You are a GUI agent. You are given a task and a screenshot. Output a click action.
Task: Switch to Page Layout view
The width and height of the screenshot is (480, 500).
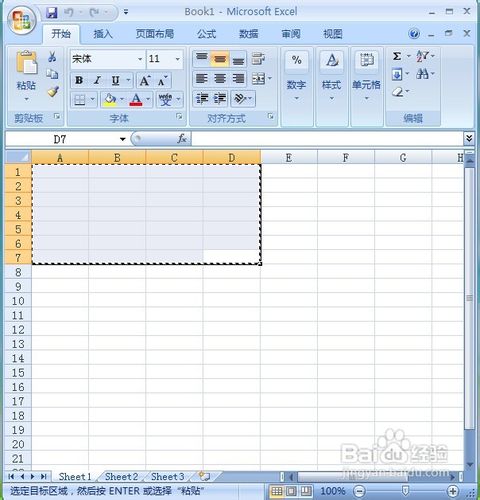point(291,491)
